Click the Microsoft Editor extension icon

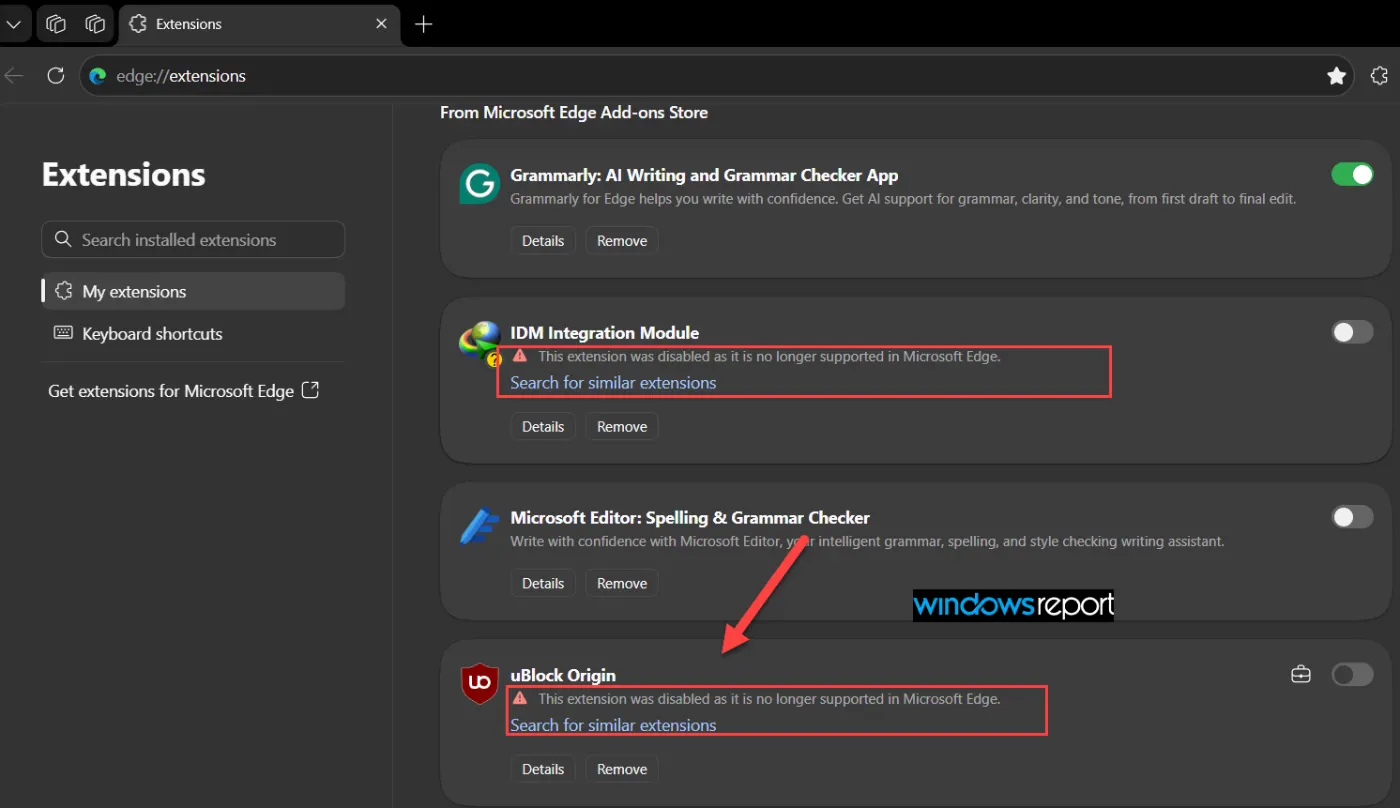click(x=479, y=527)
